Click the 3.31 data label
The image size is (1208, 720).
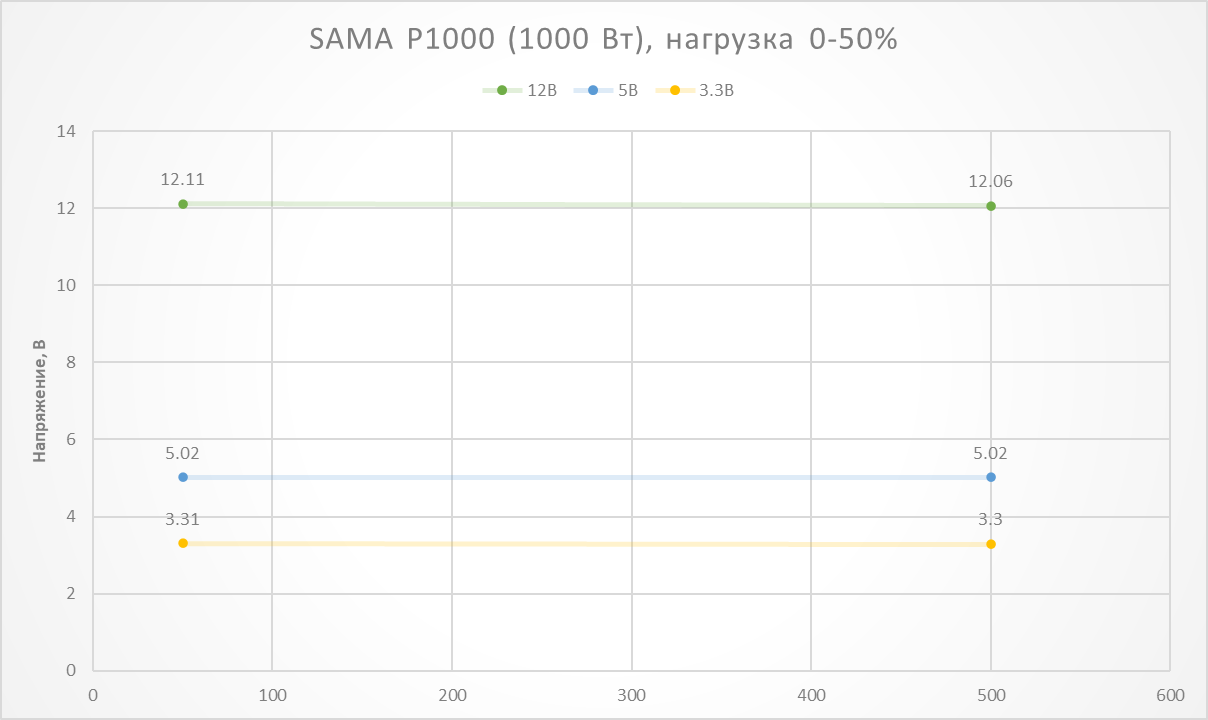(183, 518)
